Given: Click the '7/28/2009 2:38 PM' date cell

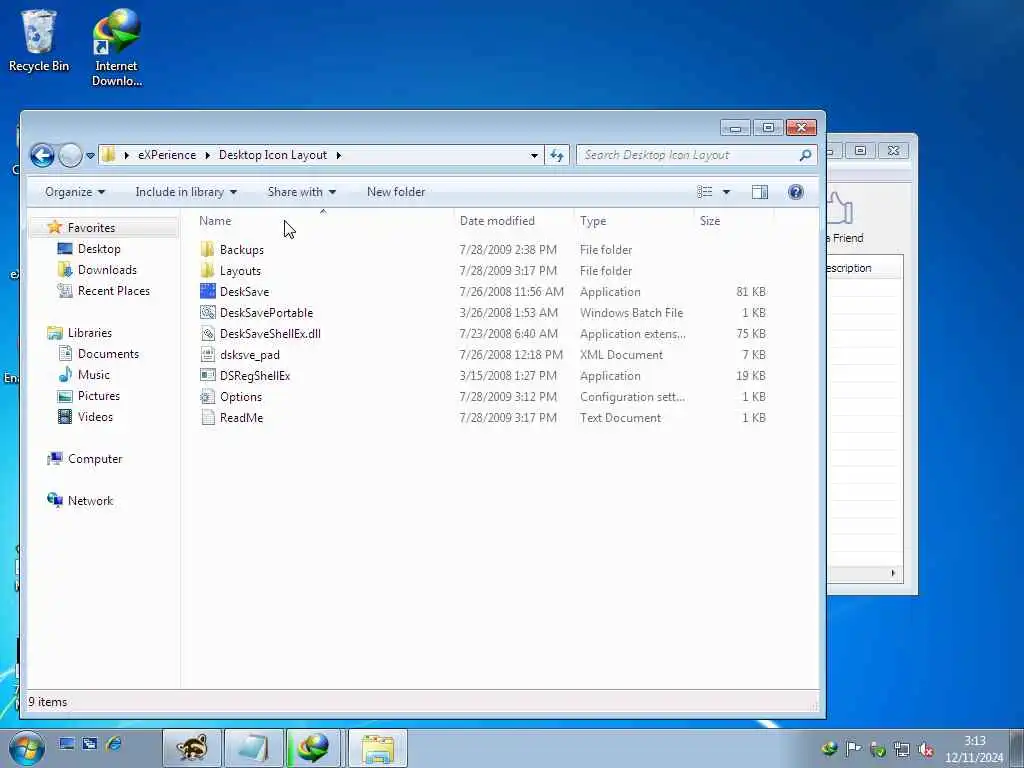Looking at the screenshot, I should click(508, 249).
